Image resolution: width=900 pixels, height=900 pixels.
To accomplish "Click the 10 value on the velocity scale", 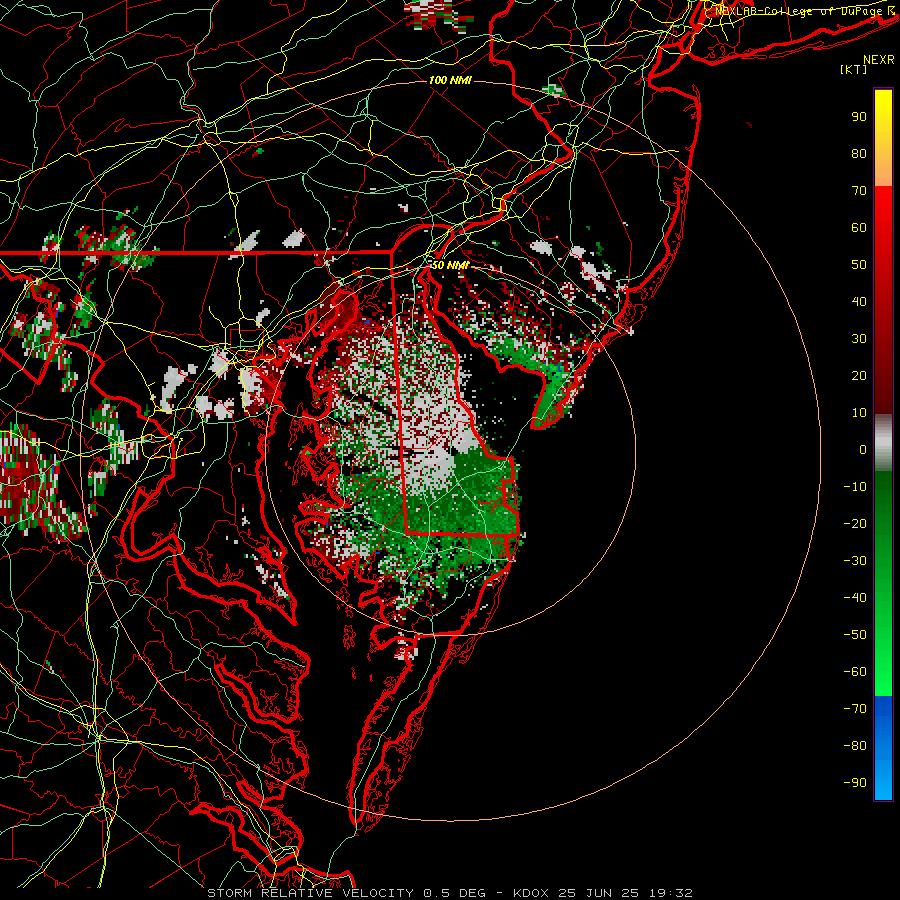I will coord(859,413).
